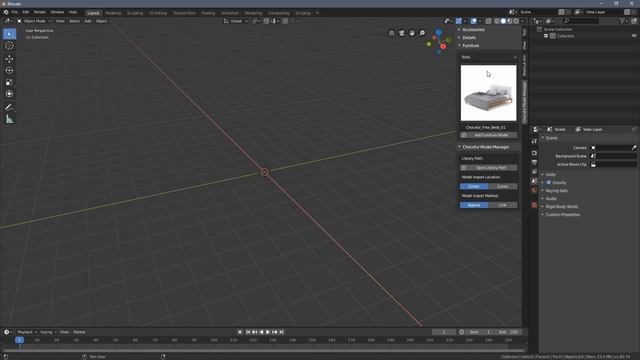Set import location to Center

click(x=474, y=187)
